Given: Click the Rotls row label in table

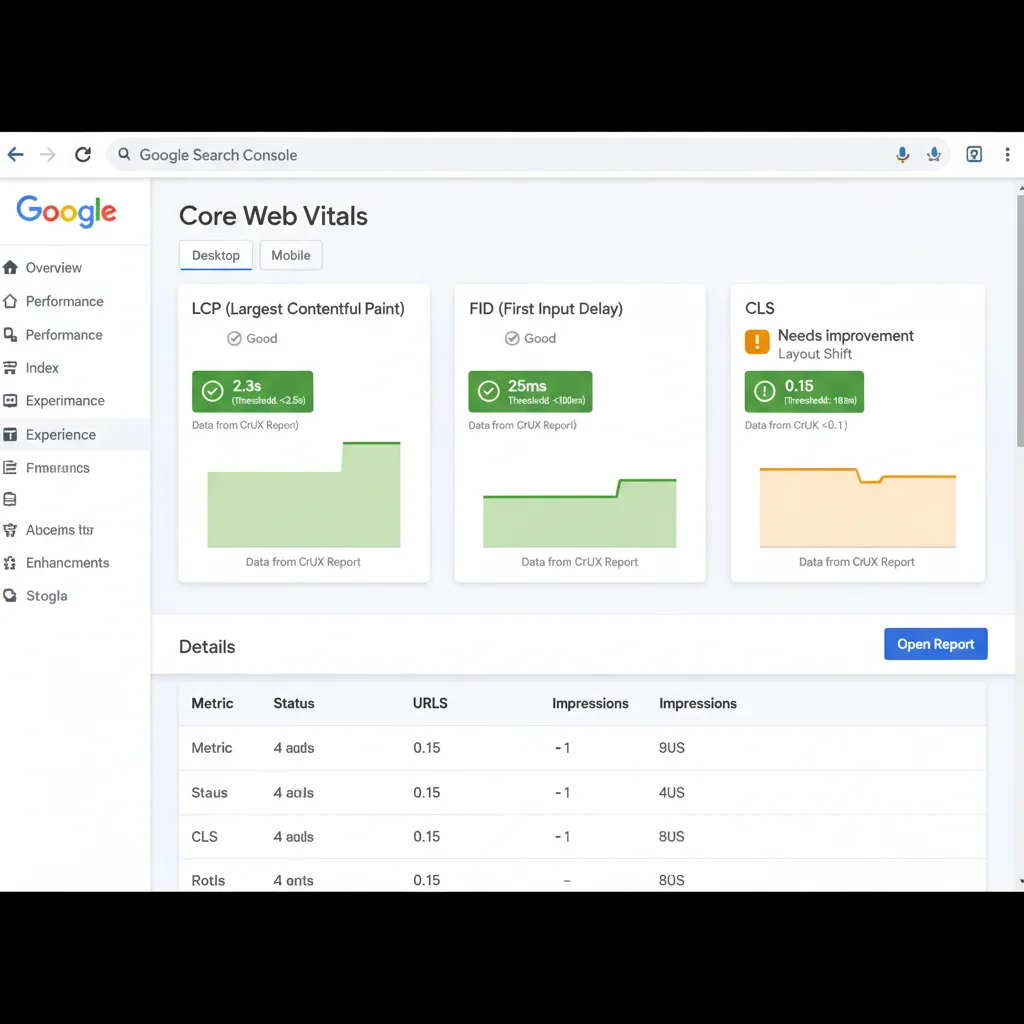Looking at the screenshot, I should (x=208, y=880).
